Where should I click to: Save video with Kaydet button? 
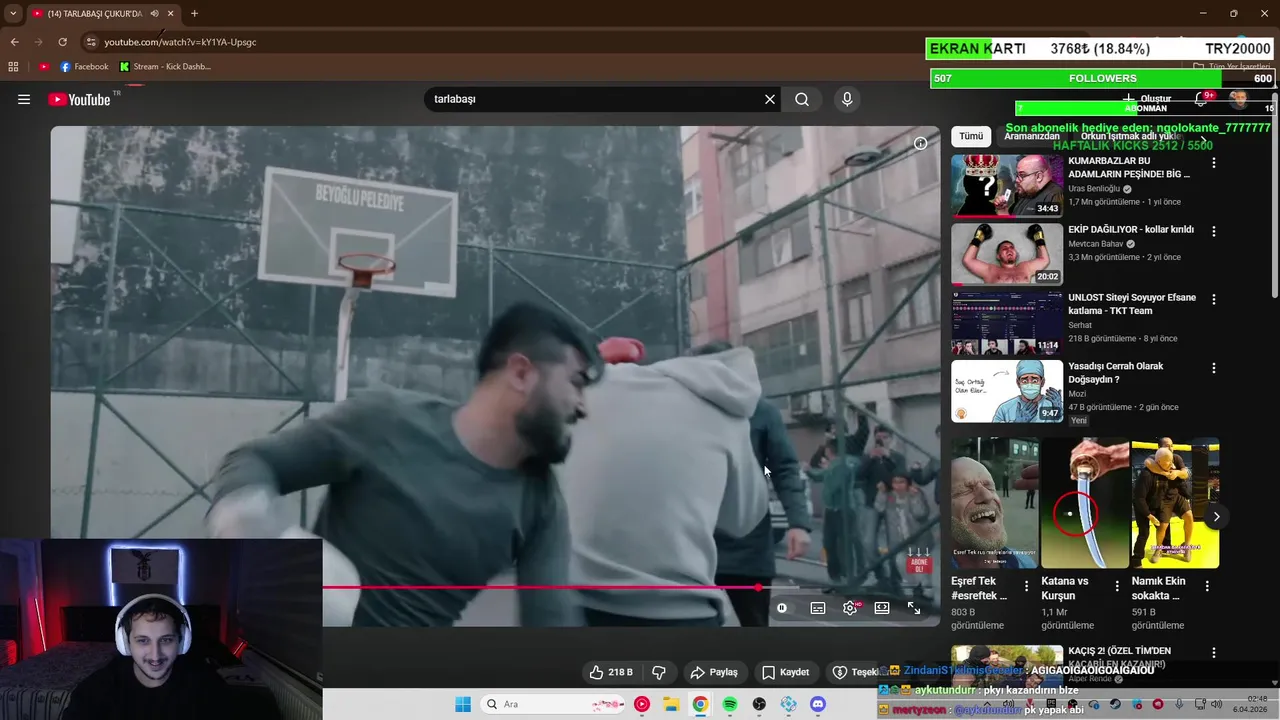(786, 672)
